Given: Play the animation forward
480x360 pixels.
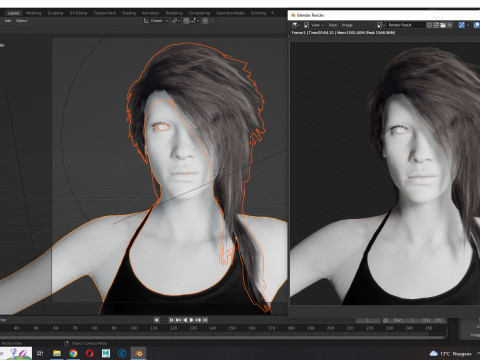Looking at the screenshot, I should tap(192, 320).
